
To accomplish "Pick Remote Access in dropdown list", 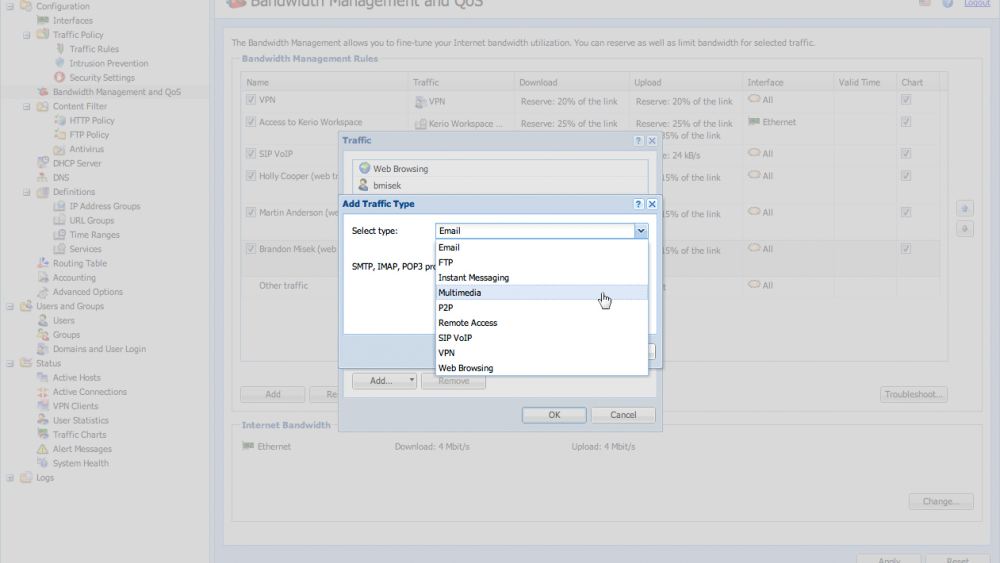I will click(x=467, y=323).
